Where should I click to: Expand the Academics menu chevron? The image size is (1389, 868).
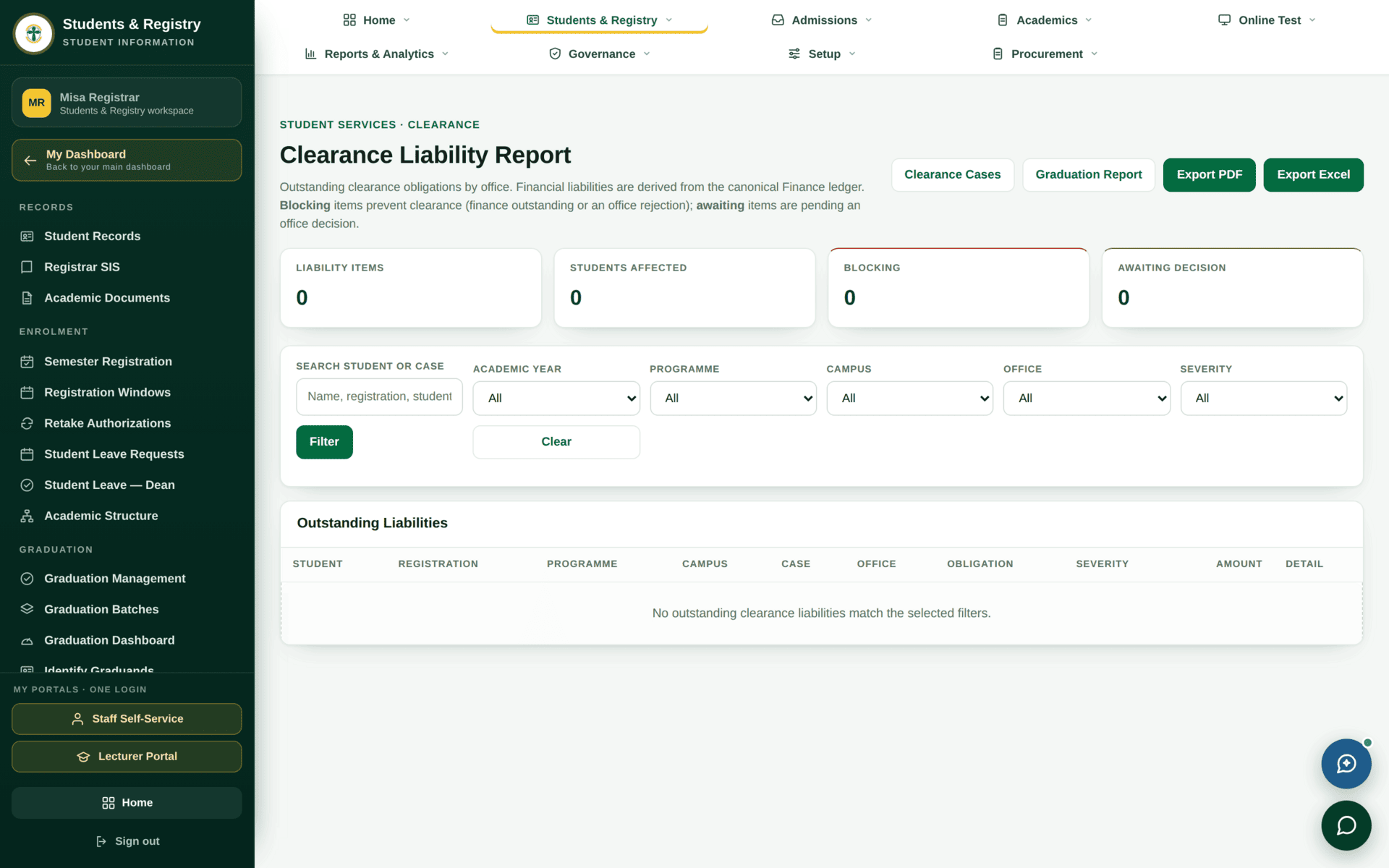[1088, 20]
